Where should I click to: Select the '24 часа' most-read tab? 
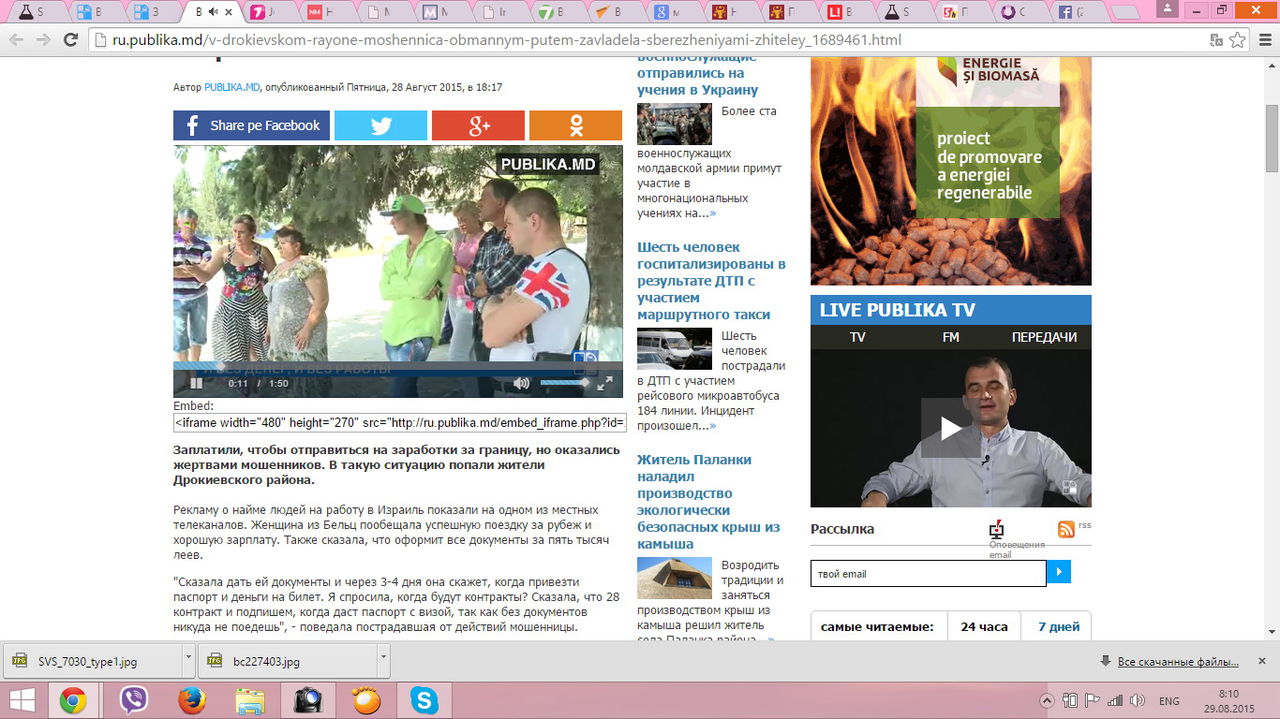click(x=984, y=627)
